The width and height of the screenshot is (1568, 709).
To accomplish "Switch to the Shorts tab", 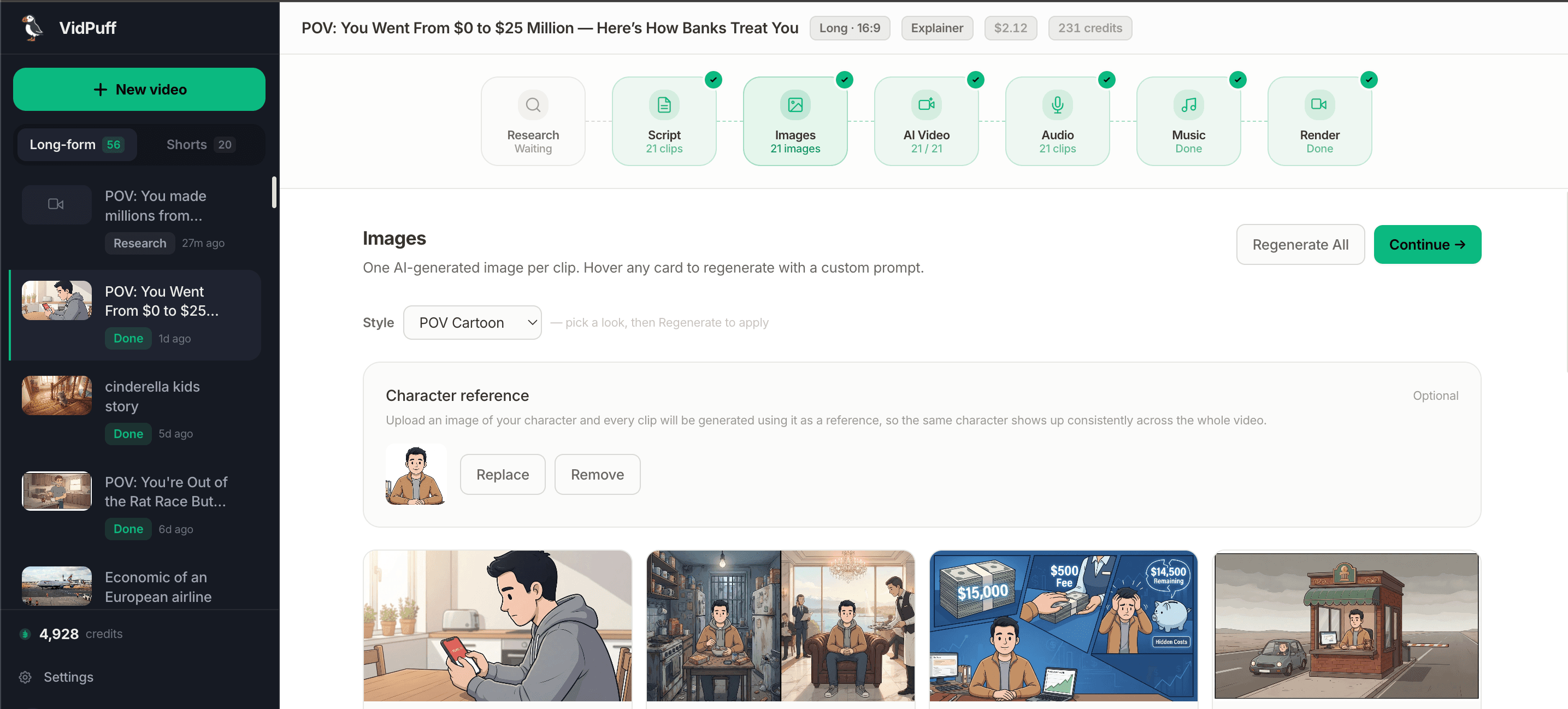I will pyautogui.click(x=201, y=145).
